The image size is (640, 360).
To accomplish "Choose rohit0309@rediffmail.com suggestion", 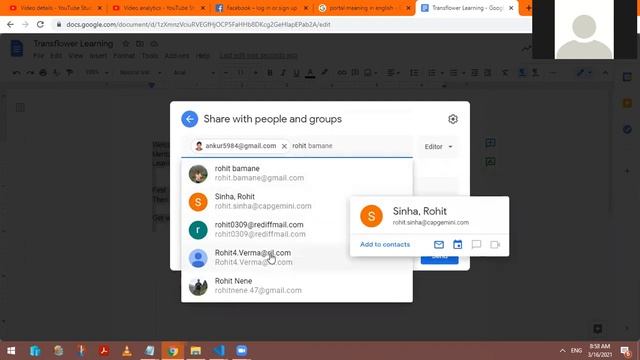I will (266, 230).
